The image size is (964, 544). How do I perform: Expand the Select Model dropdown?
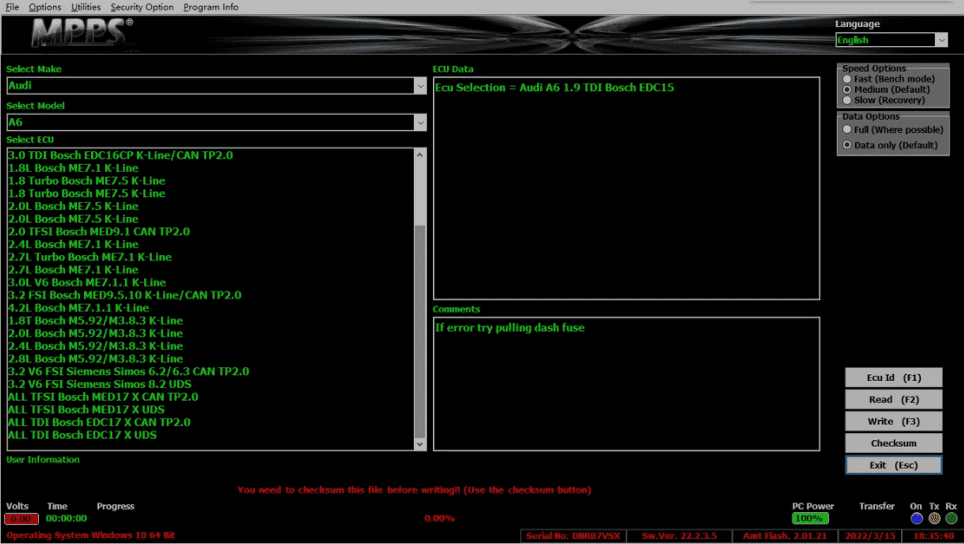[x=420, y=122]
